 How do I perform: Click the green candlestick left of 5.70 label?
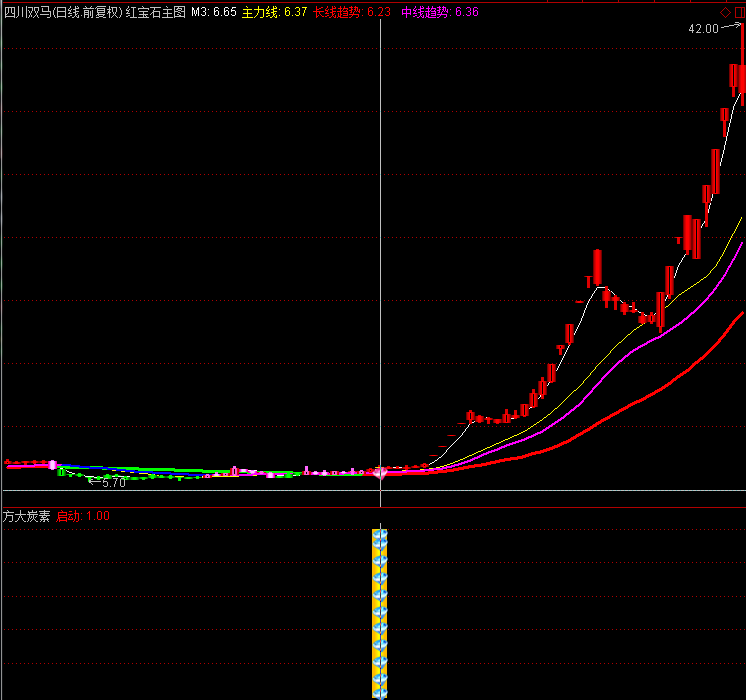(62, 471)
